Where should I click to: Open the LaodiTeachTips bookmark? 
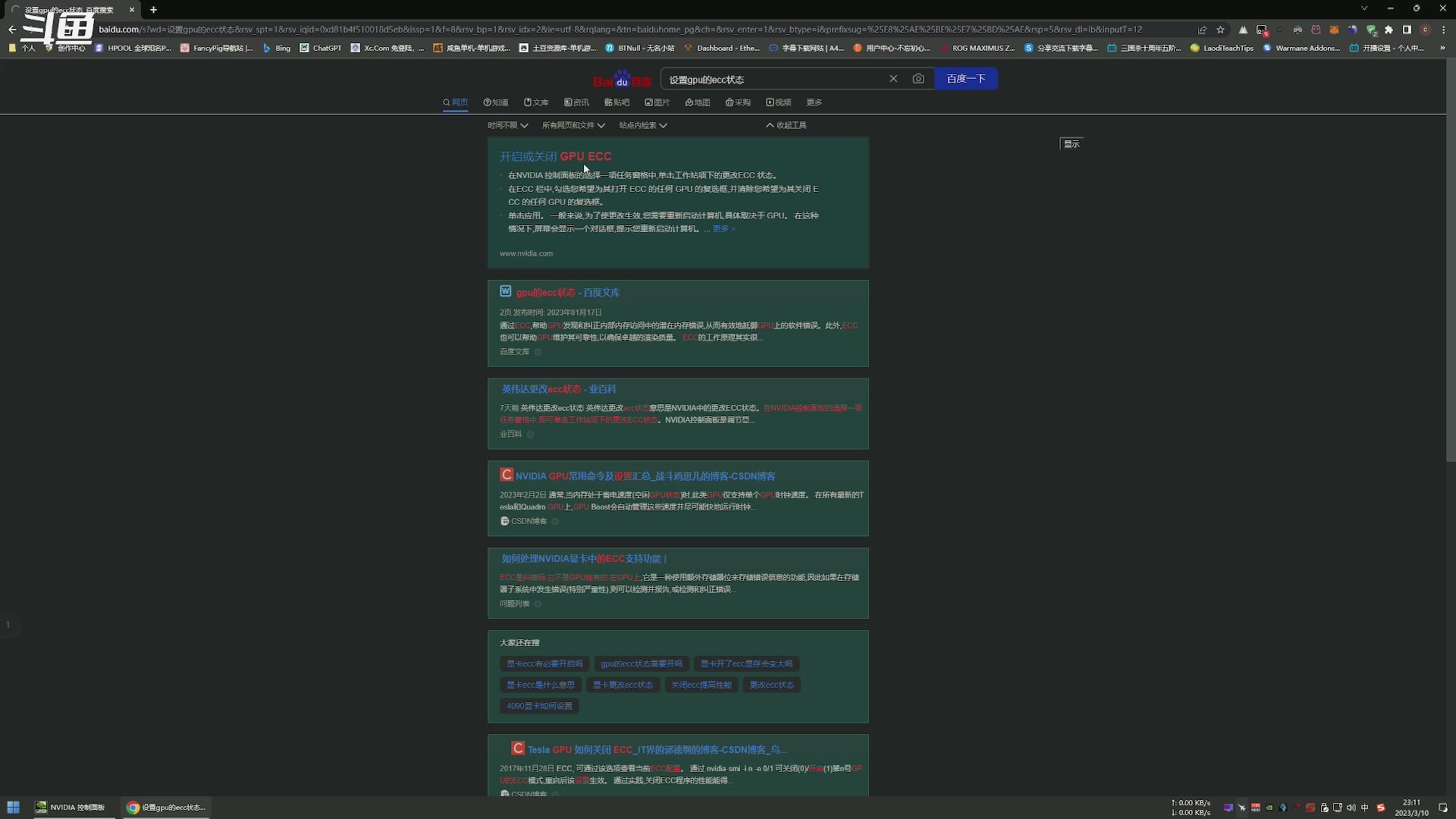pos(1222,48)
